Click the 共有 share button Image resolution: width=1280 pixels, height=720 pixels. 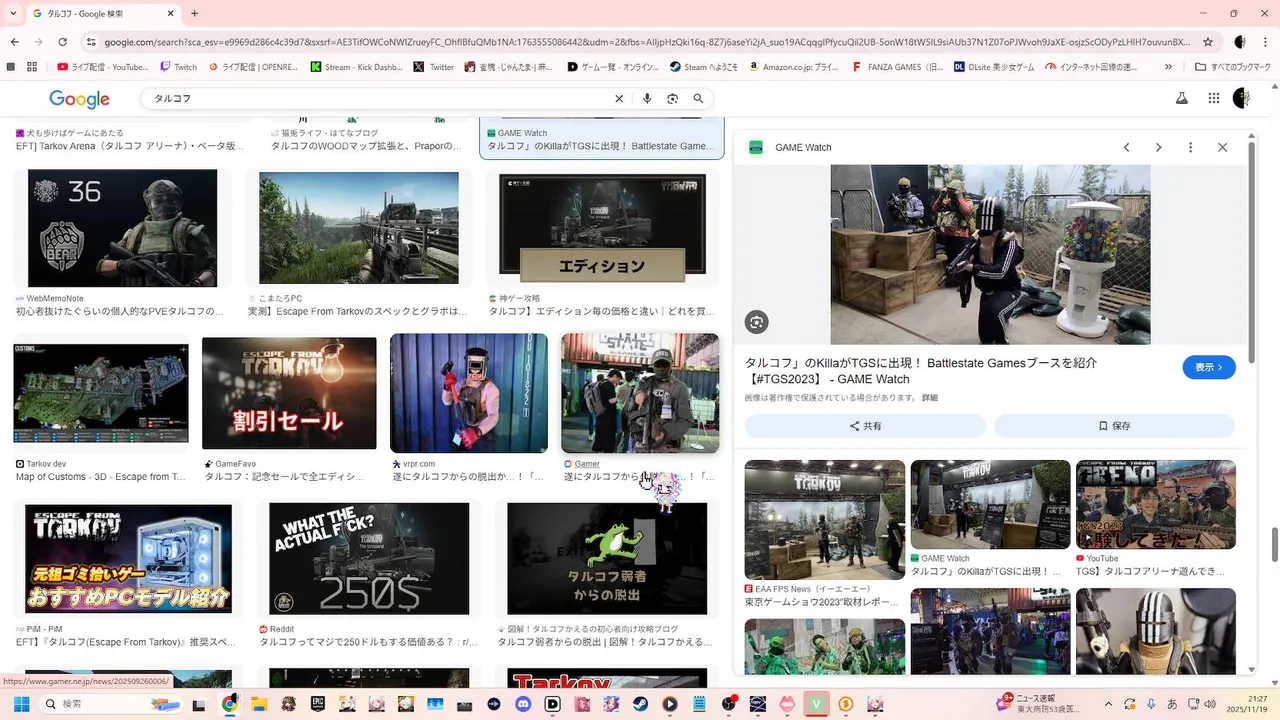click(x=865, y=426)
